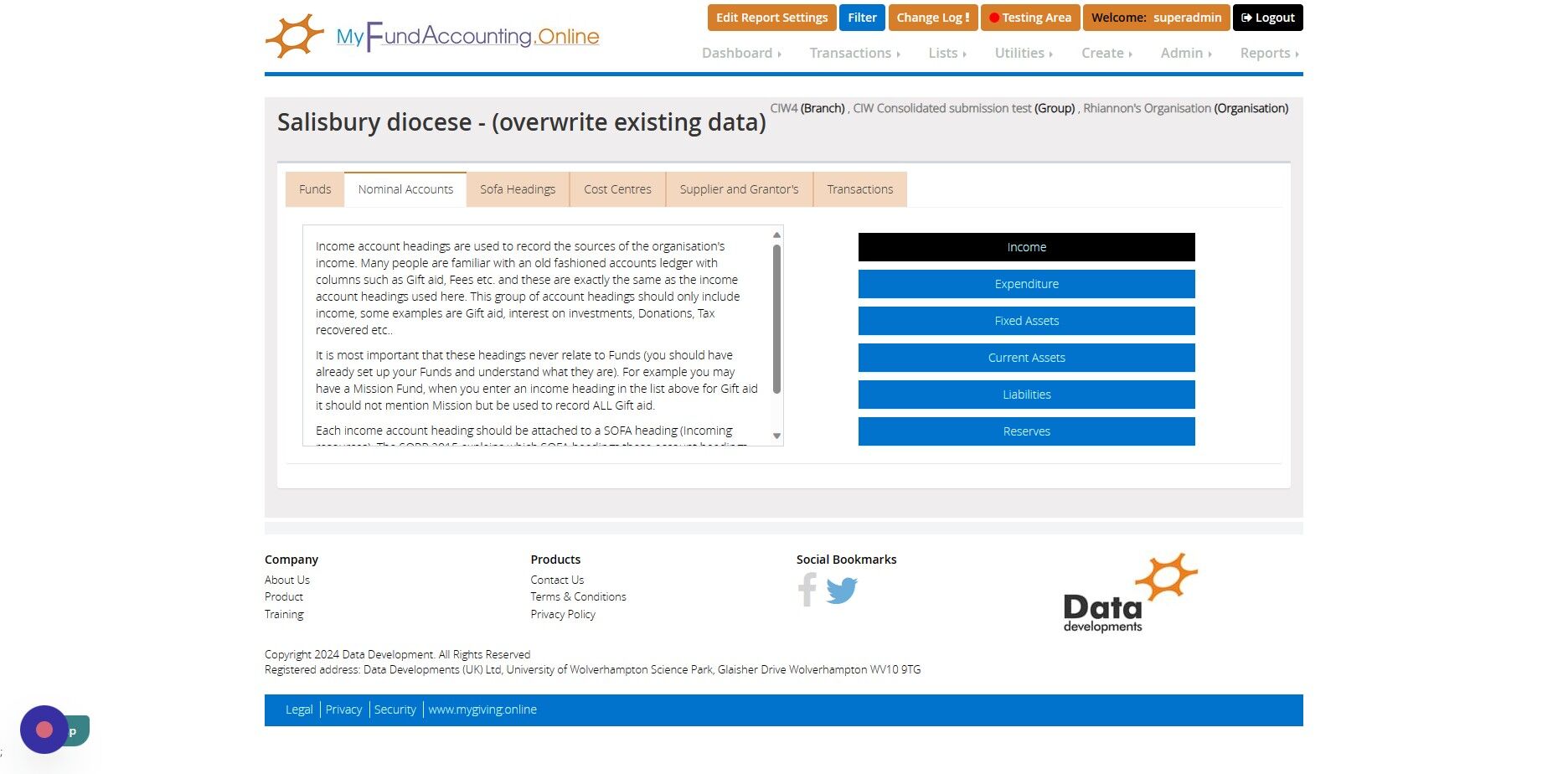Image resolution: width=1568 pixels, height=774 pixels.
Task: Click the MyFundAccounting.Online logo
Action: tap(432, 36)
